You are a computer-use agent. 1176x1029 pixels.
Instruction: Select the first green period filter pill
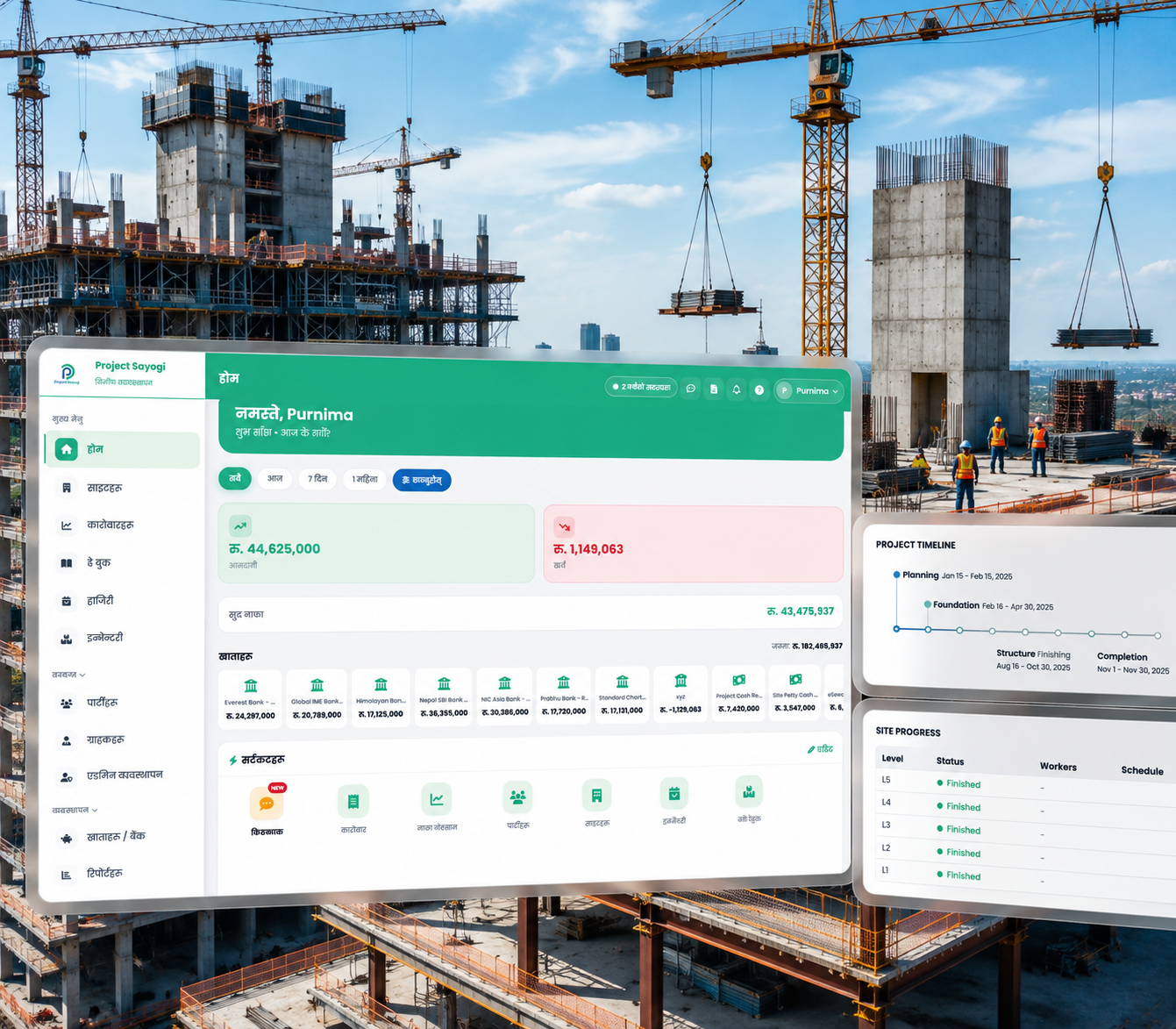pos(235,478)
